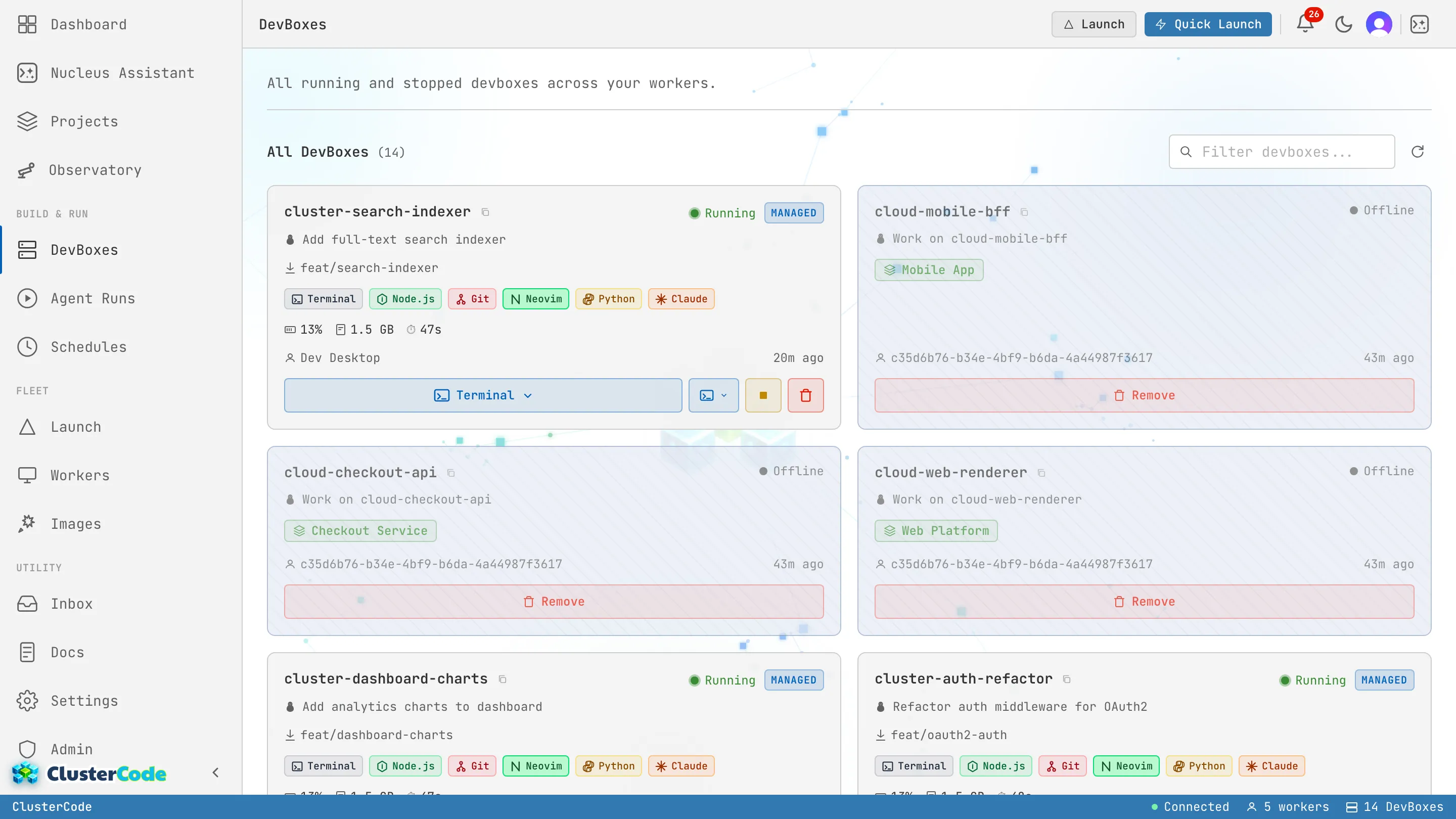This screenshot has width=1456, height=819.
Task: Click the Dev Desktop worker label
Action: coord(340,358)
